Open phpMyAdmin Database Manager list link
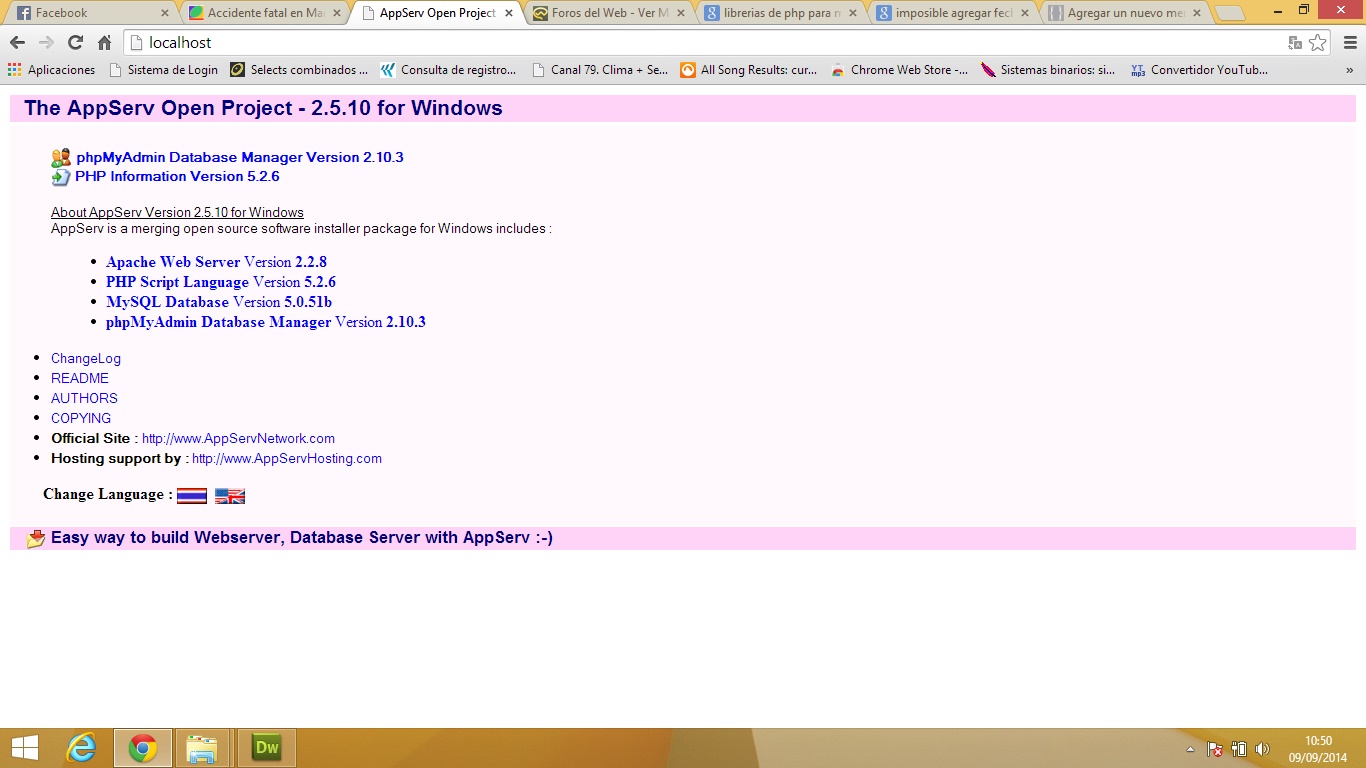The image size is (1366, 768). [x=266, y=322]
